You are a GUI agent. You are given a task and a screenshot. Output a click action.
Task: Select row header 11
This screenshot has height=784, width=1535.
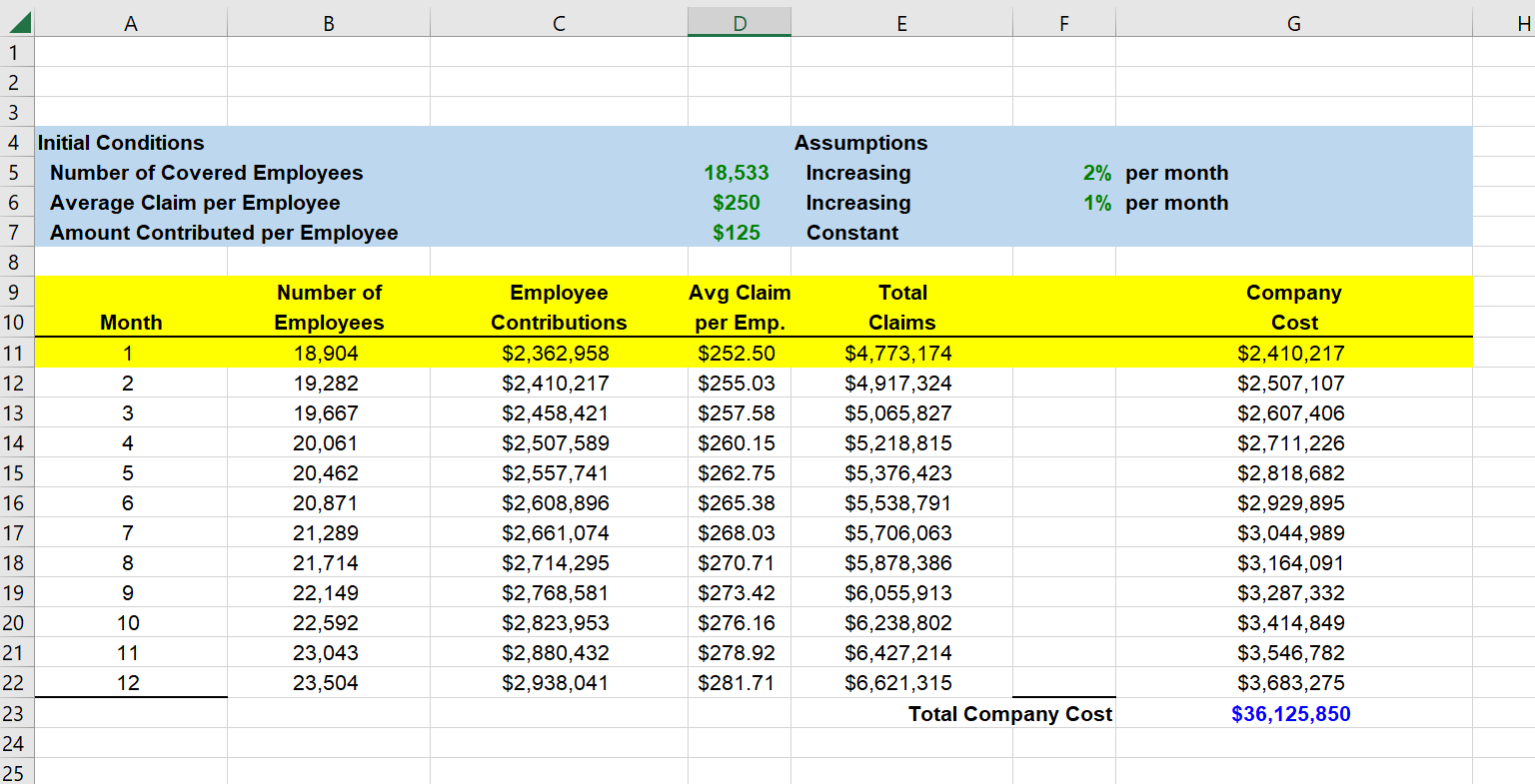(x=16, y=353)
